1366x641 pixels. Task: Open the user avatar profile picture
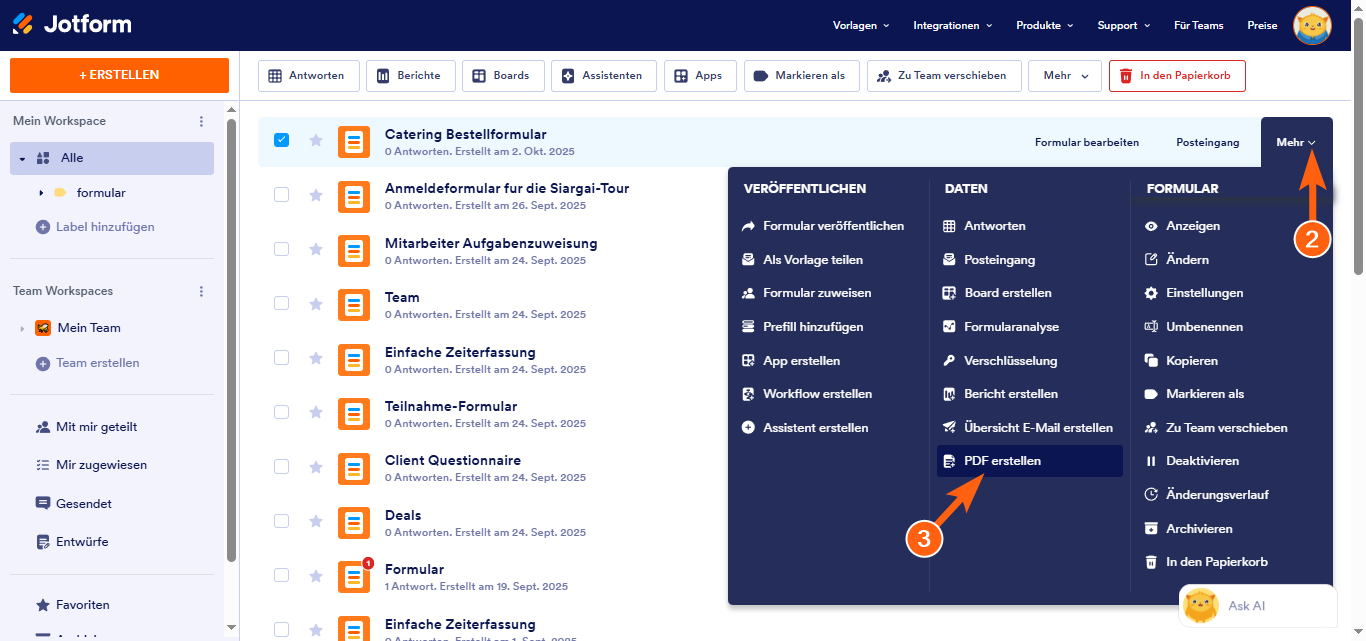[x=1312, y=25]
